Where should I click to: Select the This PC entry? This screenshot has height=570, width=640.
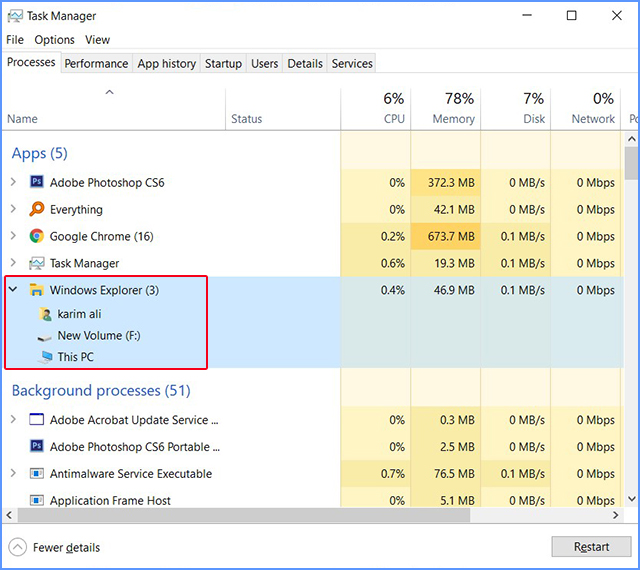(76, 357)
